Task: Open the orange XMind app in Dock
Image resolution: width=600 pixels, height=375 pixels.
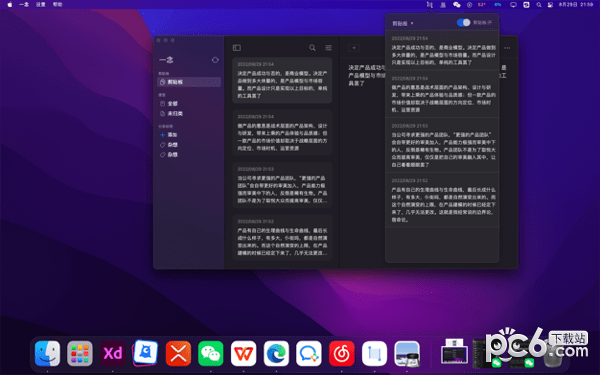Action: 178,353
